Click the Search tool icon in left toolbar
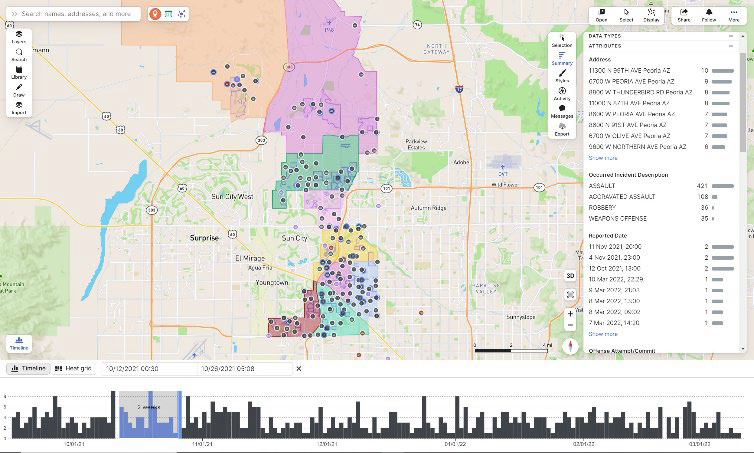 click(x=20, y=54)
